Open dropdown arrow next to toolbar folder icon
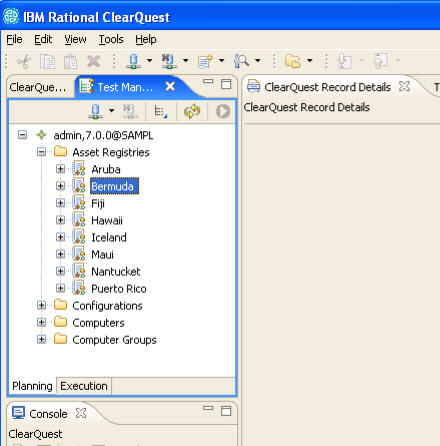The image size is (440, 446). (309, 60)
